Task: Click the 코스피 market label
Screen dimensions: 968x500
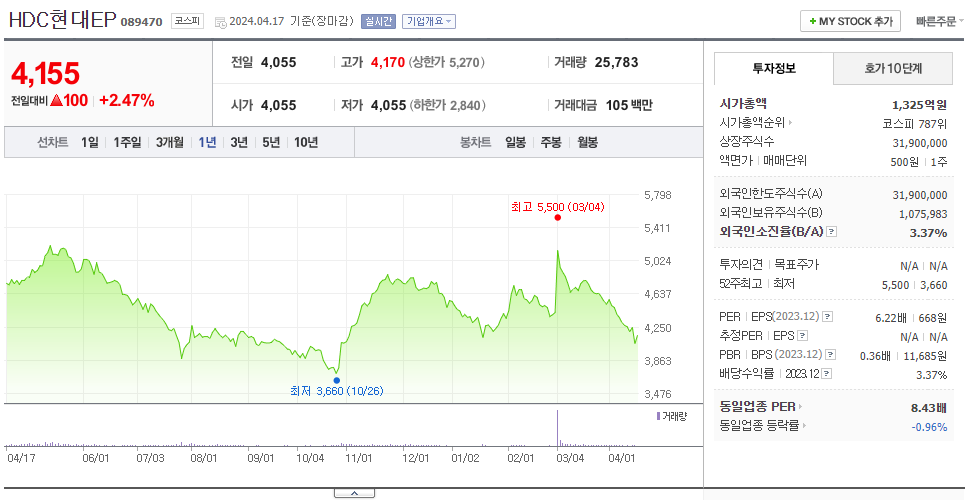Action: pyautogui.click(x=187, y=21)
